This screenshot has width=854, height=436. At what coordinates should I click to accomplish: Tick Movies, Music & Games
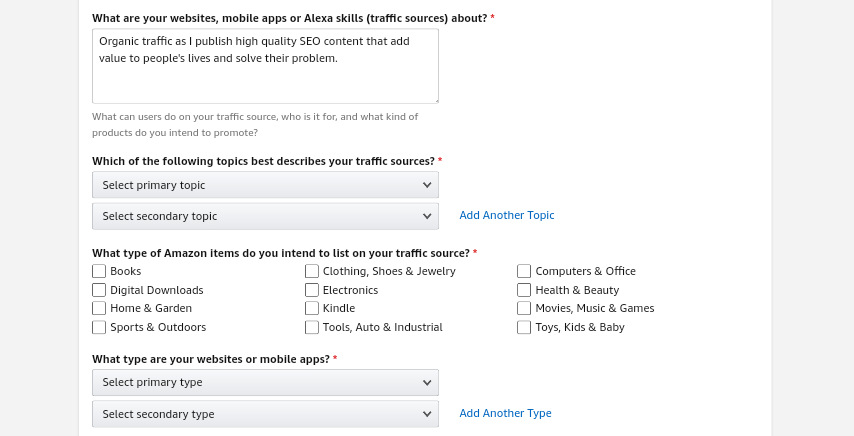tap(524, 308)
